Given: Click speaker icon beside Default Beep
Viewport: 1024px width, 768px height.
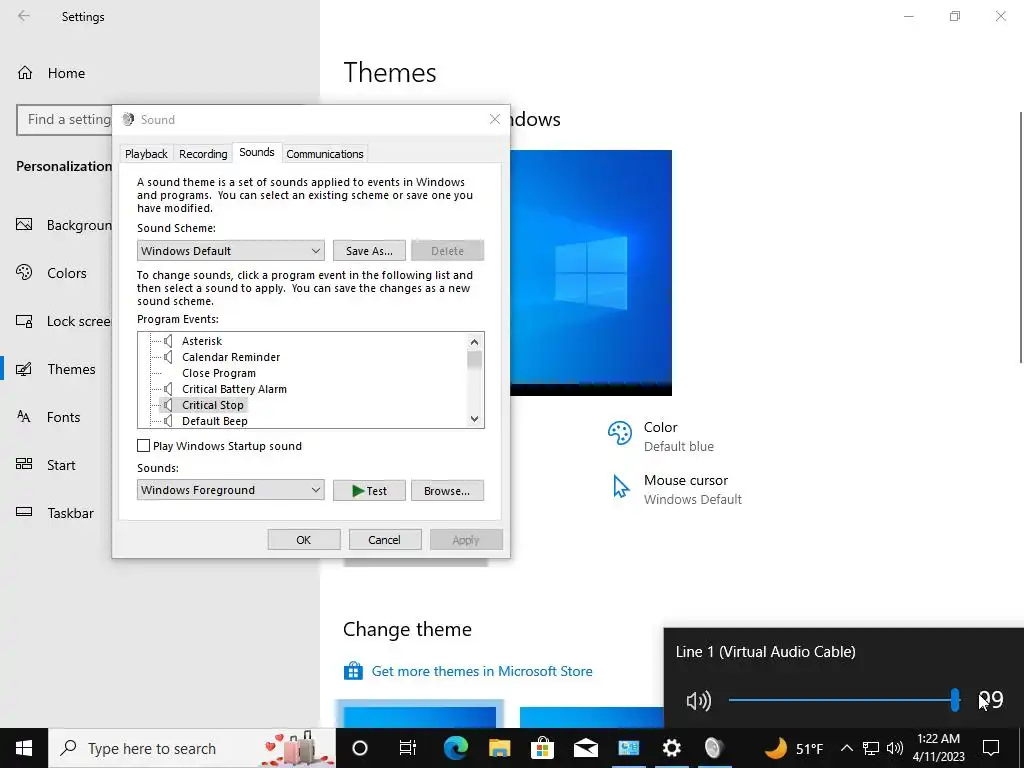Looking at the screenshot, I should pyautogui.click(x=168, y=421).
